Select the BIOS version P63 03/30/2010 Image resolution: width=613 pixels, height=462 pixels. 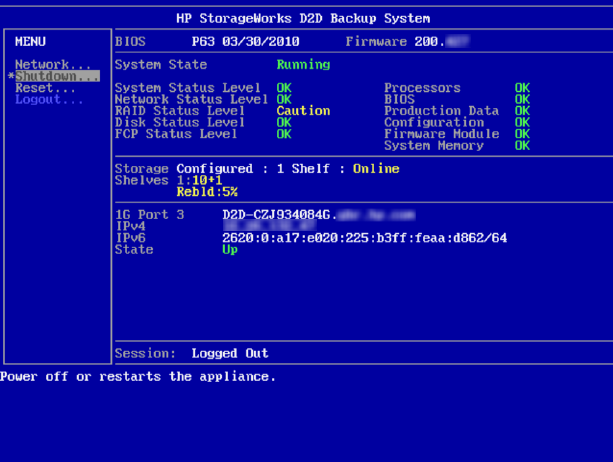coord(245,41)
